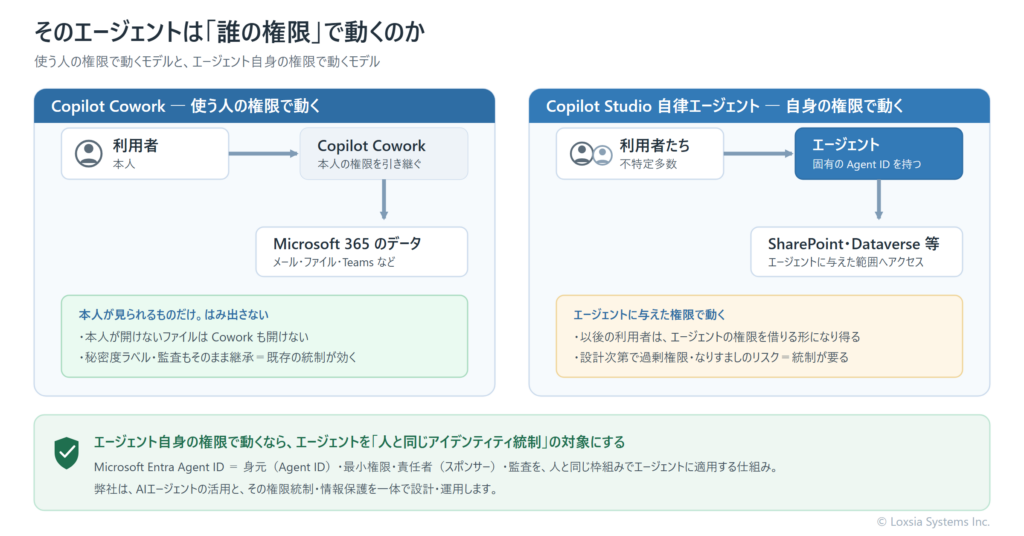Click the single user icon beside 利用者
1024x536 pixels.
coord(89,153)
